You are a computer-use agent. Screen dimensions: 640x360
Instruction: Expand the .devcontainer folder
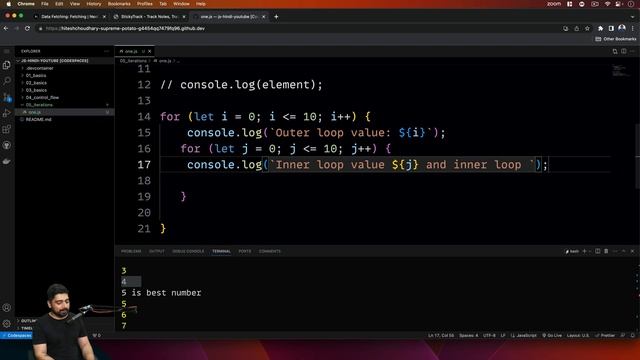pyautogui.click(x=64, y=68)
